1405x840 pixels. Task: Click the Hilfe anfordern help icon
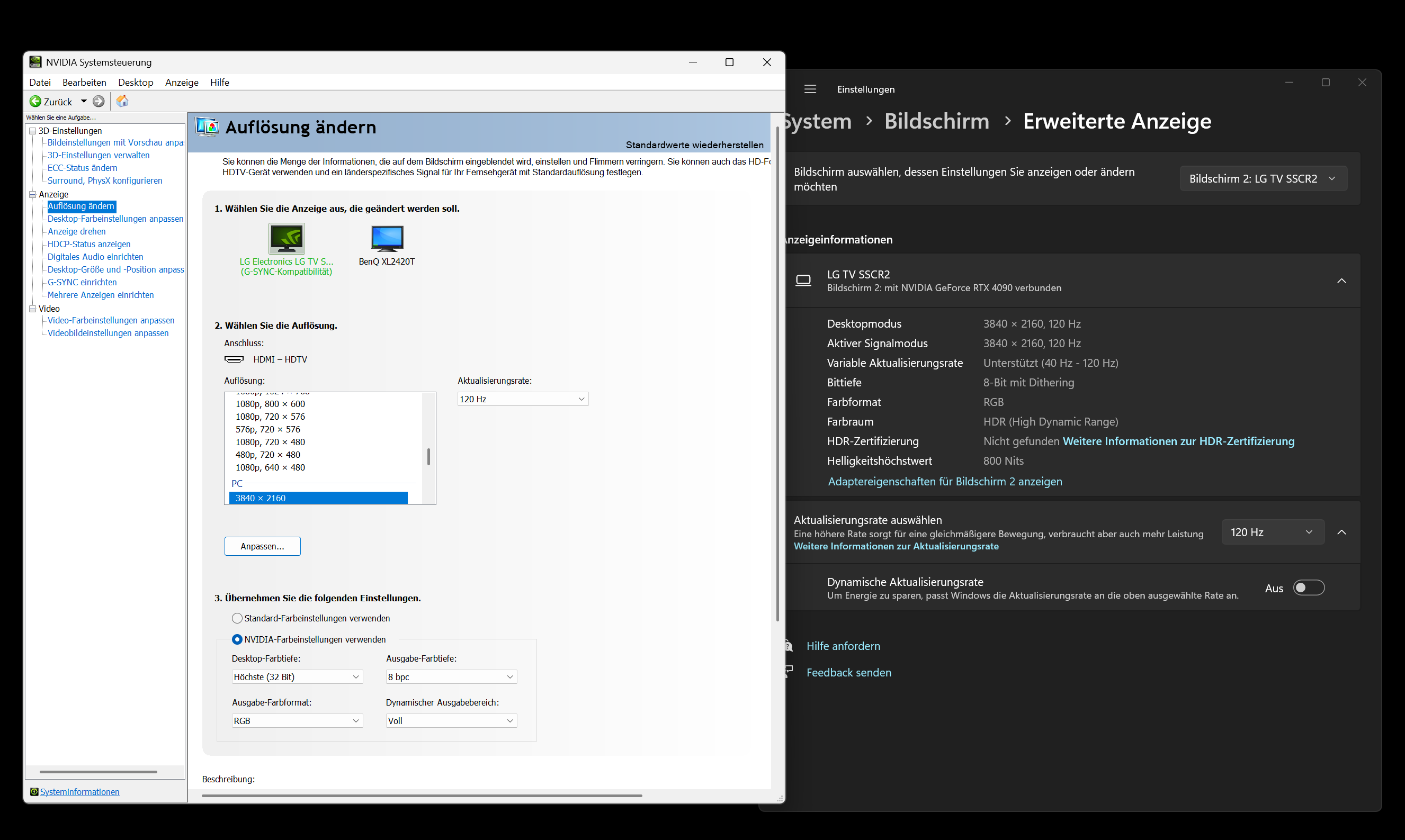click(789, 645)
